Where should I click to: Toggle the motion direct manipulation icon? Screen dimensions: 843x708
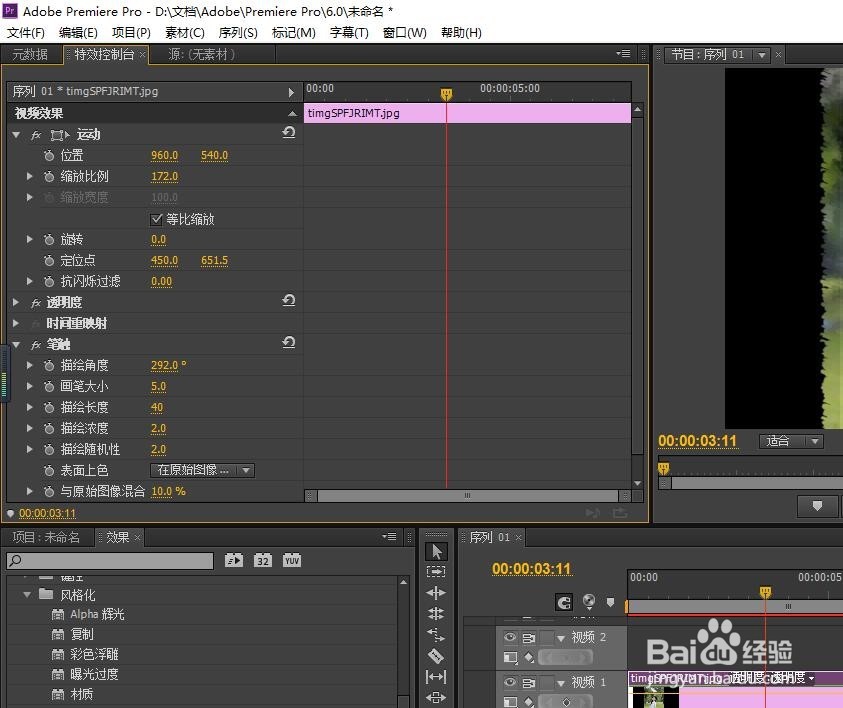click(60, 134)
